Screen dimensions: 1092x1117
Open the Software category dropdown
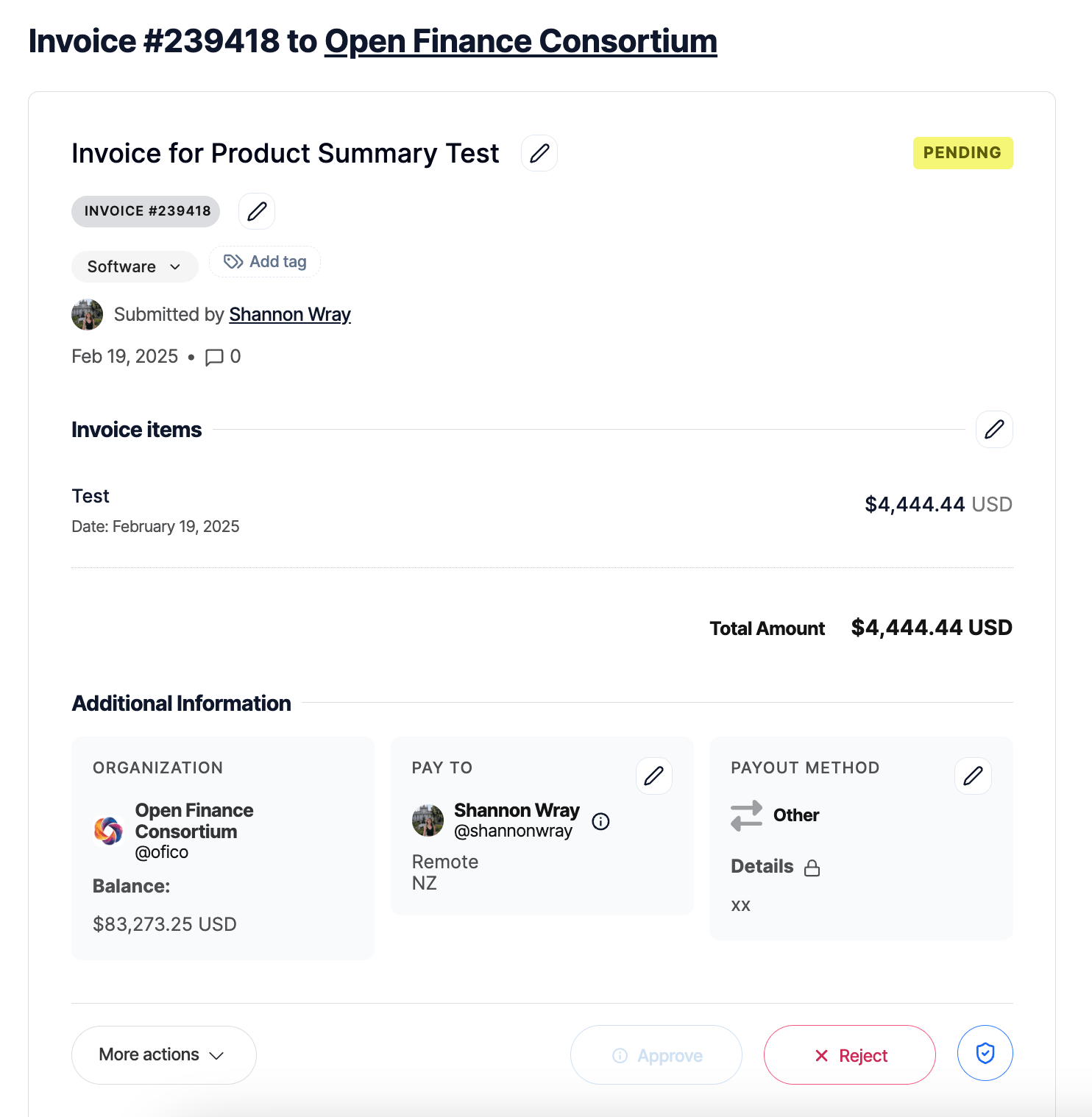(135, 266)
